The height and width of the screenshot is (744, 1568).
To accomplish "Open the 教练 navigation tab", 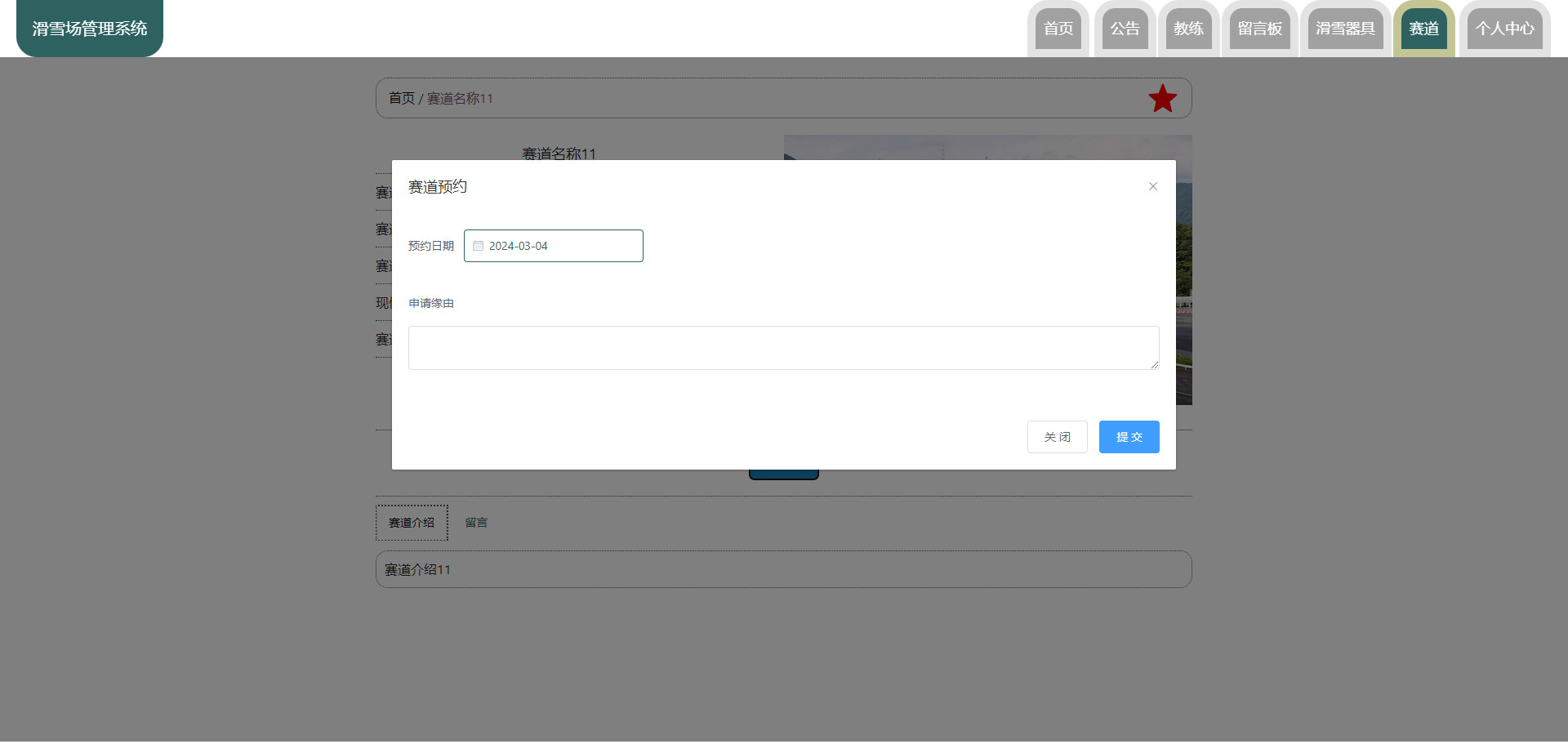I will tap(1188, 29).
